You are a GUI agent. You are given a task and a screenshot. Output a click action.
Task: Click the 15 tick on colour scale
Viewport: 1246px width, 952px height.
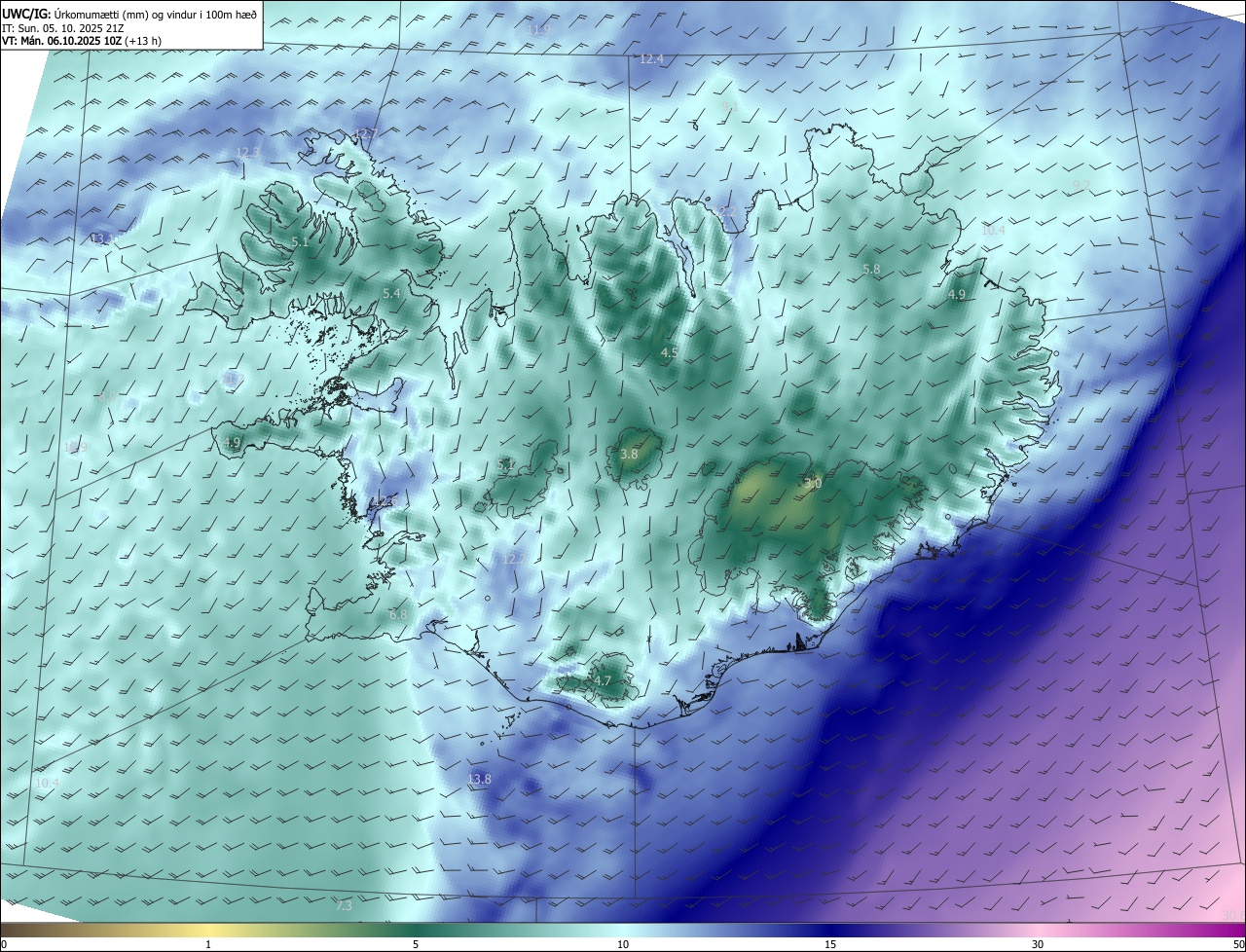pos(830,944)
